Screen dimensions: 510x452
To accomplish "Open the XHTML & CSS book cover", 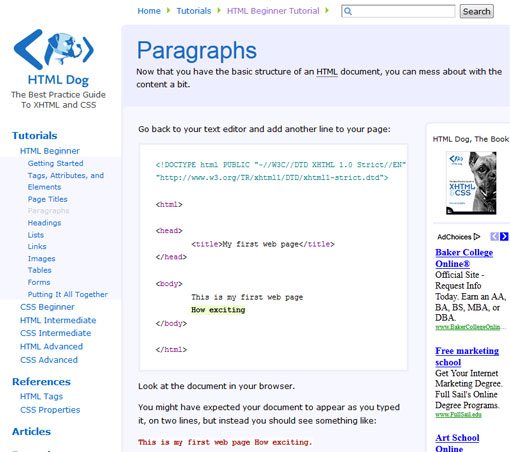I will tap(471, 183).
